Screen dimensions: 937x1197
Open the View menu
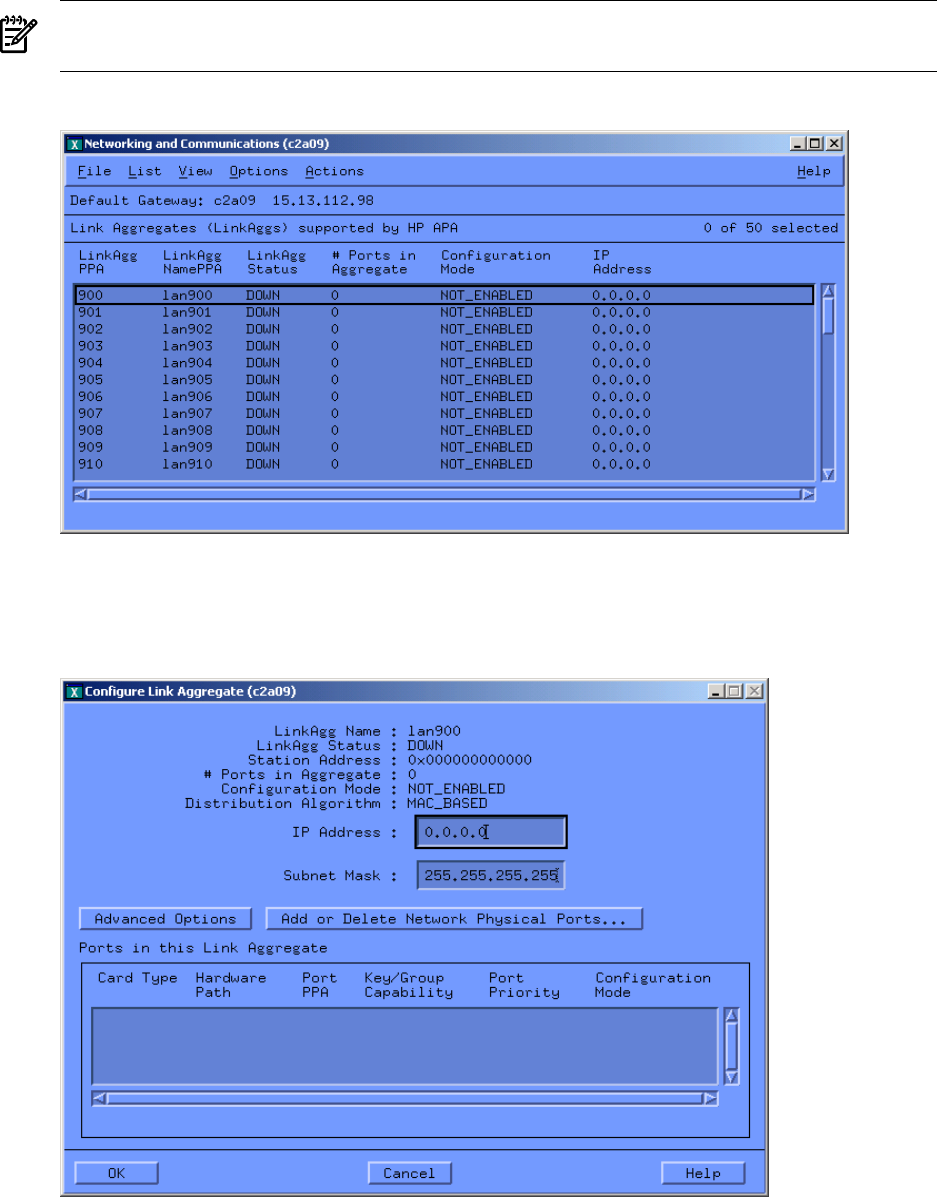195,171
